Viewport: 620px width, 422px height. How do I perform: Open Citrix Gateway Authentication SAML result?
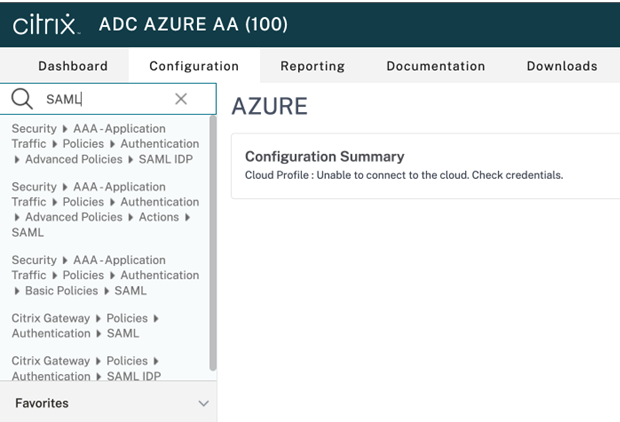click(x=85, y=326)
